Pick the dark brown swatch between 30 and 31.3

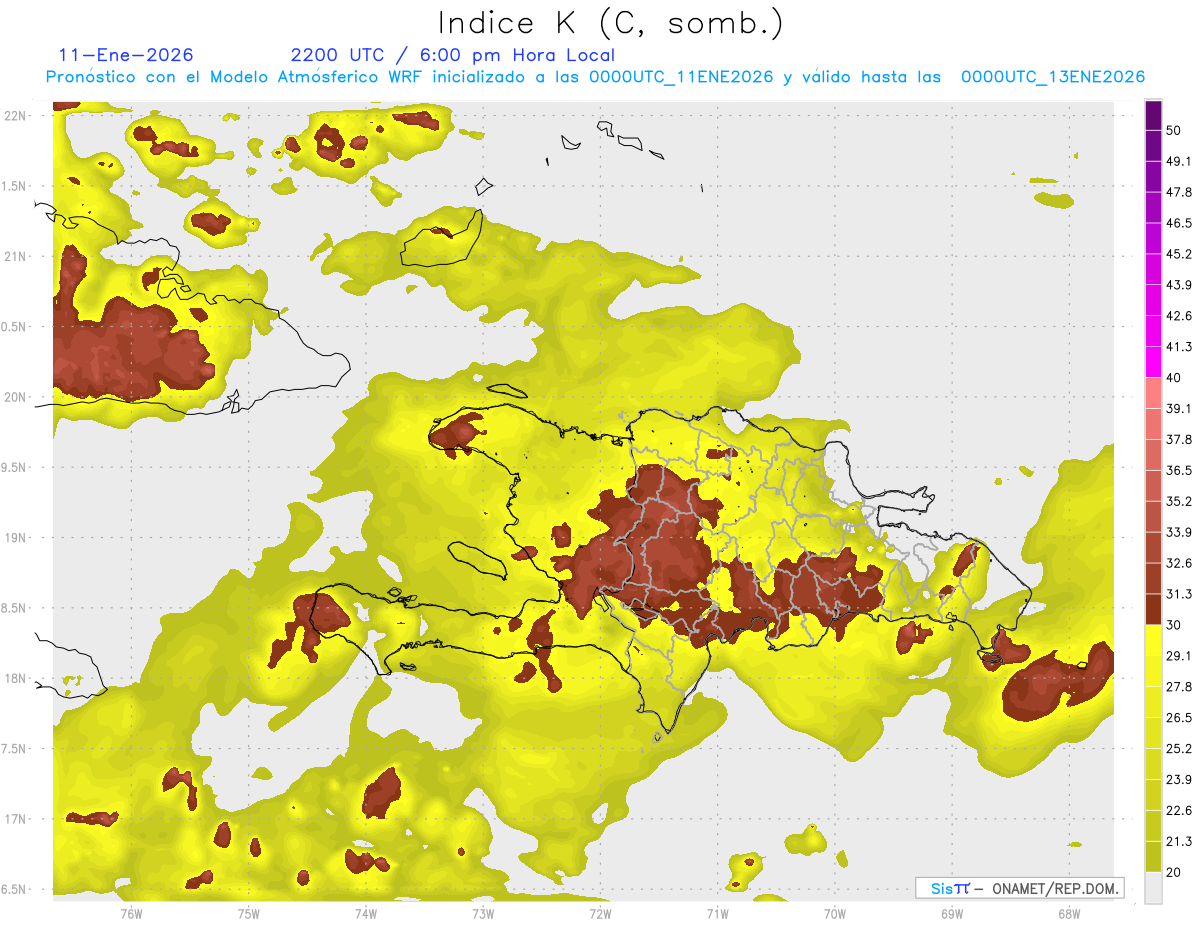coord(1154,609)
